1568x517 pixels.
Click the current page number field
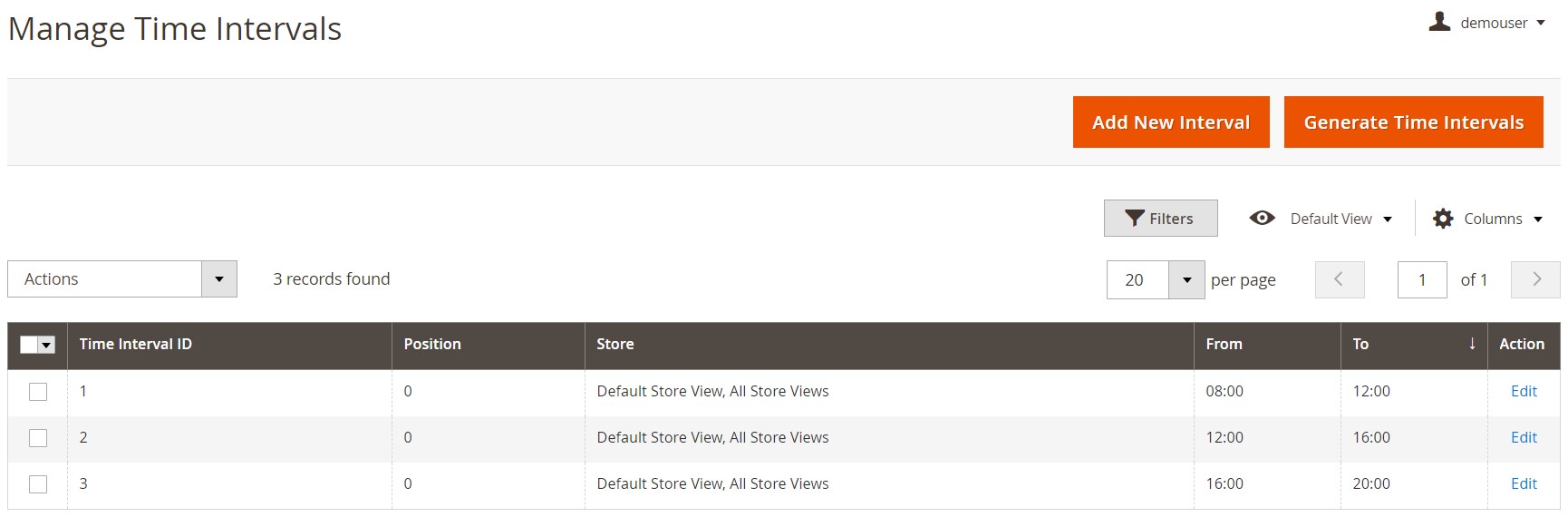click(x=1421, y=279)
